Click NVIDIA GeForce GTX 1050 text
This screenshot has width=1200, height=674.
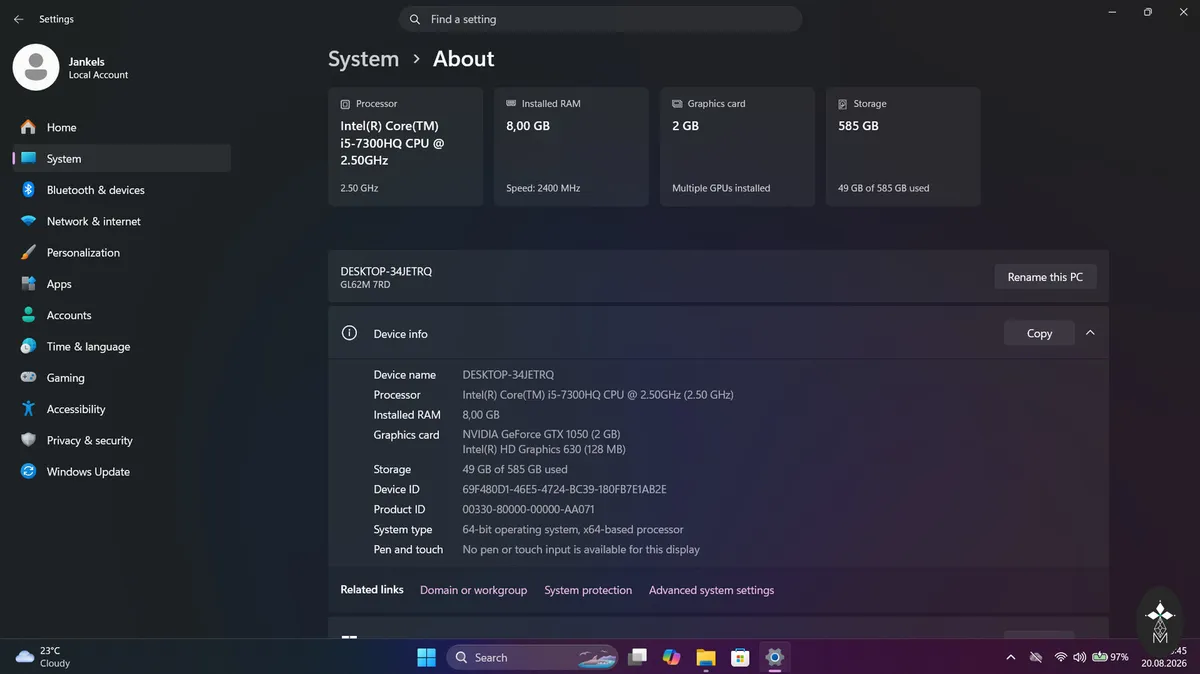coord(541,434)
